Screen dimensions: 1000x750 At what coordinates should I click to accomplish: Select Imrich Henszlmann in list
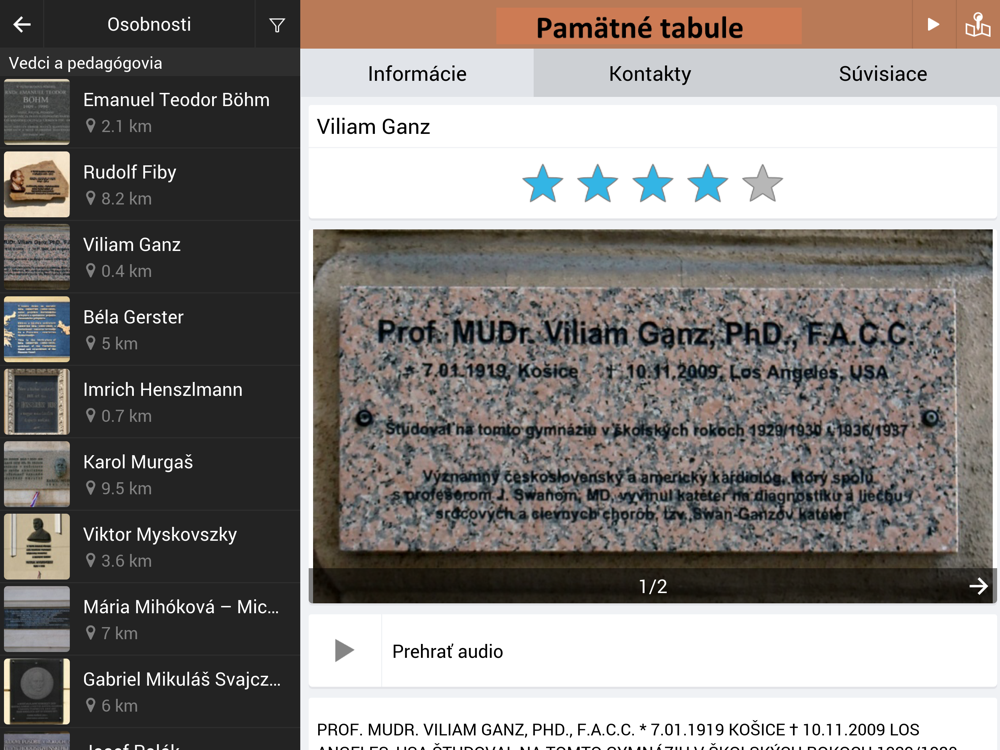[150, 402]
